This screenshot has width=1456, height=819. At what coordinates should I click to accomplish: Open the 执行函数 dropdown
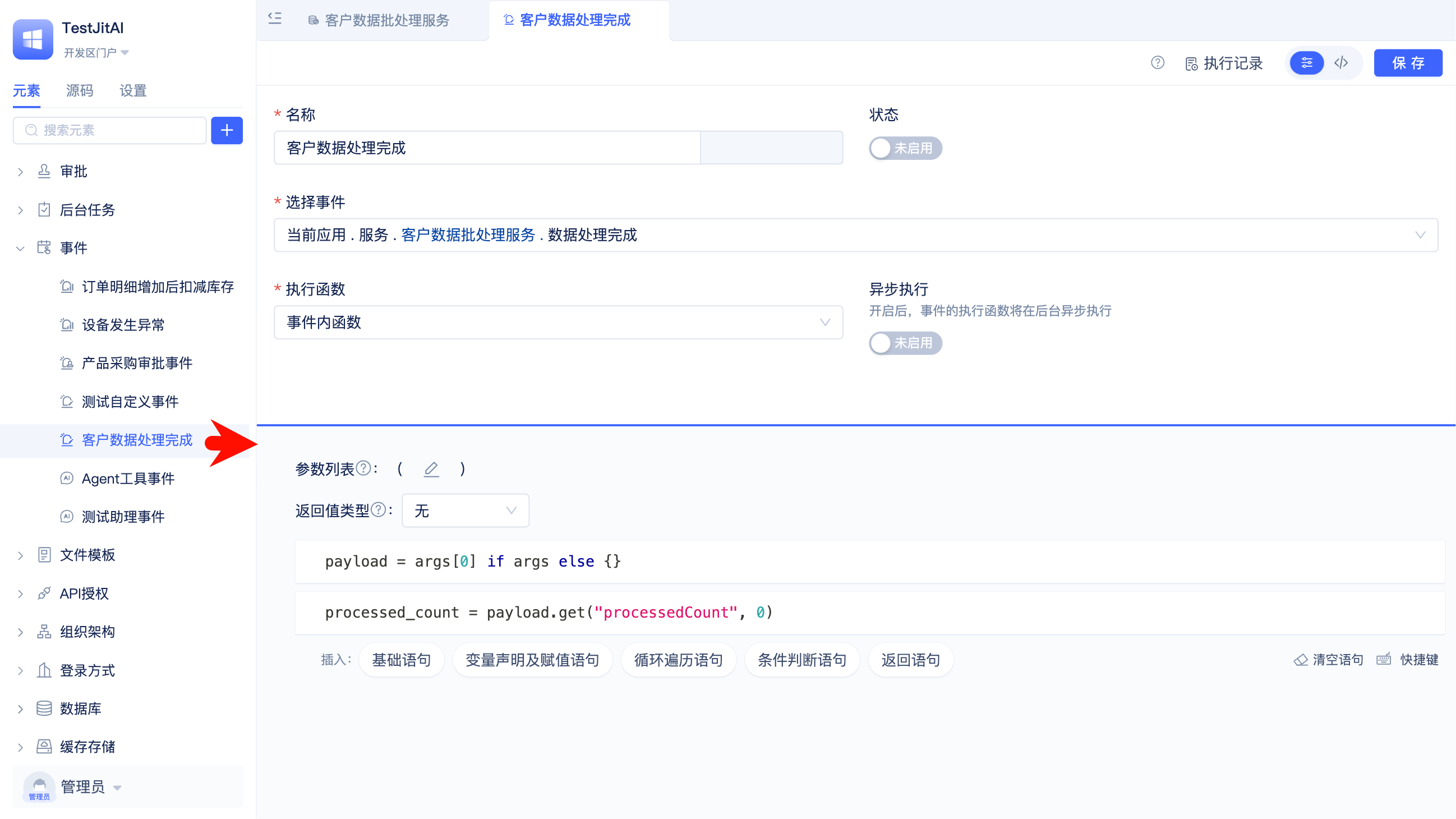pos(559,323)
